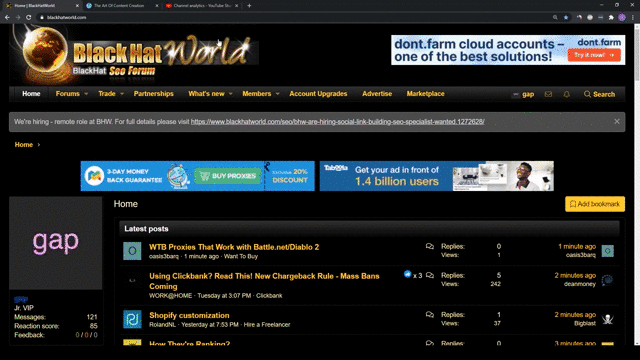
Task: Click replies icon on Shopify customization row
Action: pos(429,315)
